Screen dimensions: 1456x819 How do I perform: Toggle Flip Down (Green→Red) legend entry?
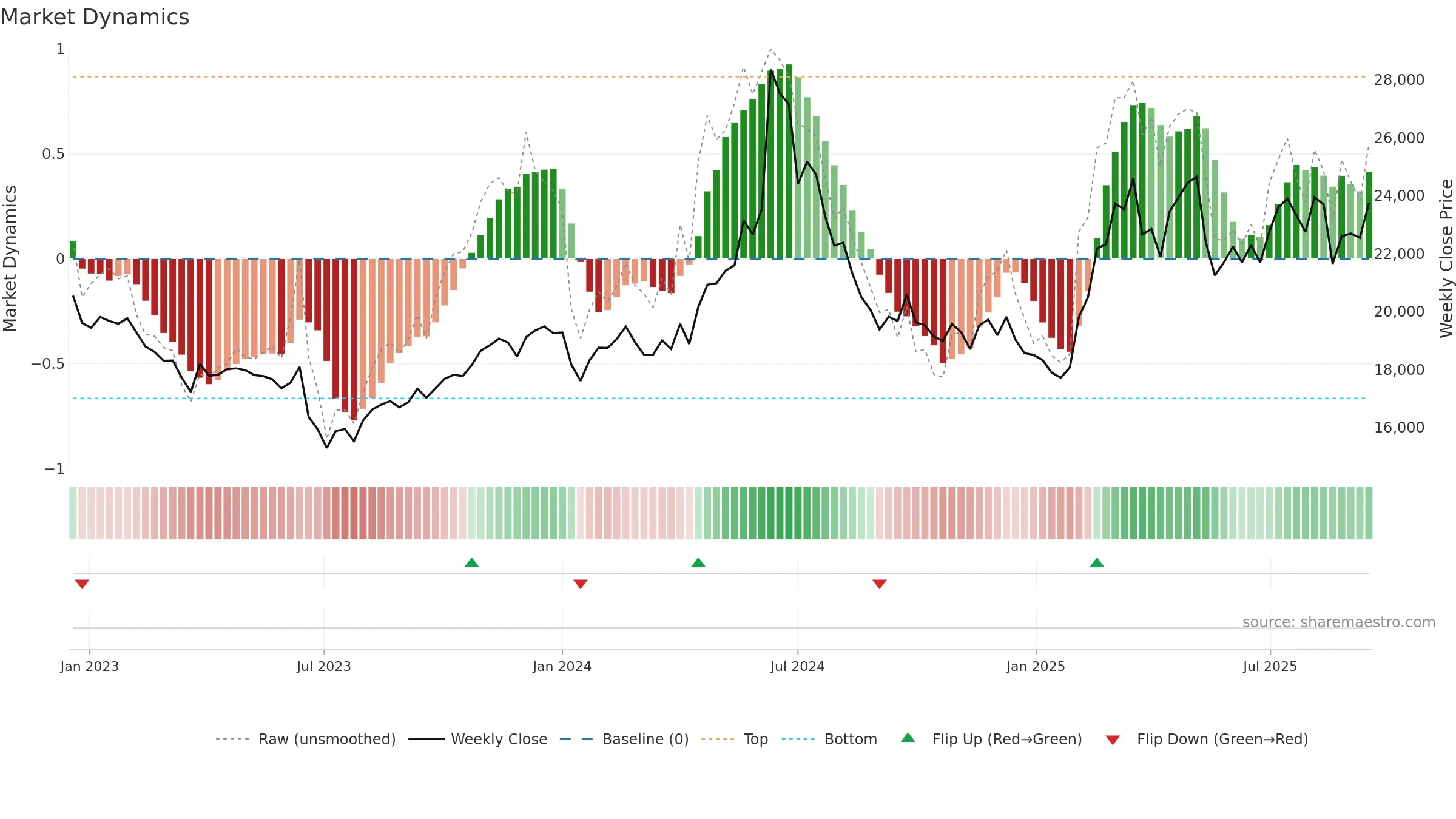click(x=1206, y=739)
